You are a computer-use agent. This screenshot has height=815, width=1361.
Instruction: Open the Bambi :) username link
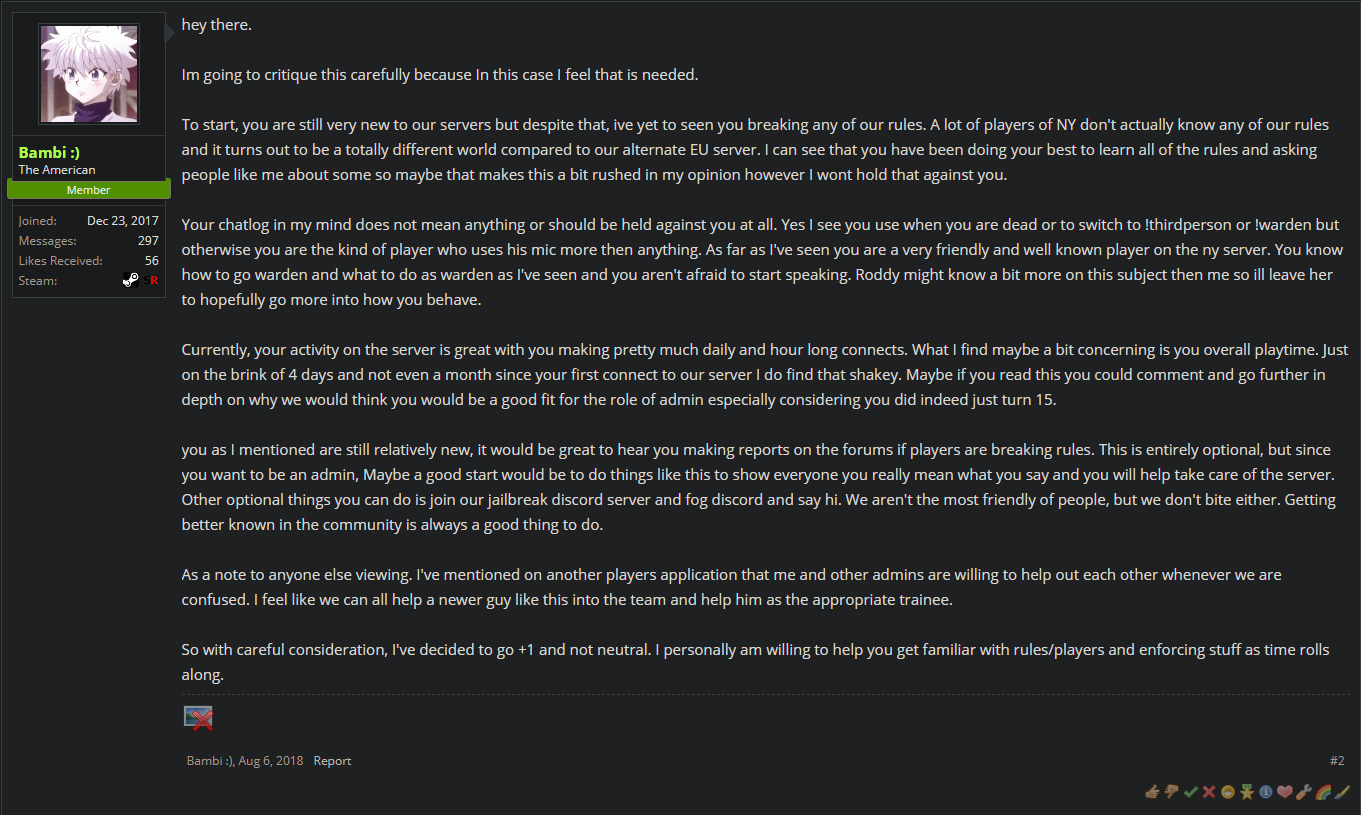click(50, 152)
